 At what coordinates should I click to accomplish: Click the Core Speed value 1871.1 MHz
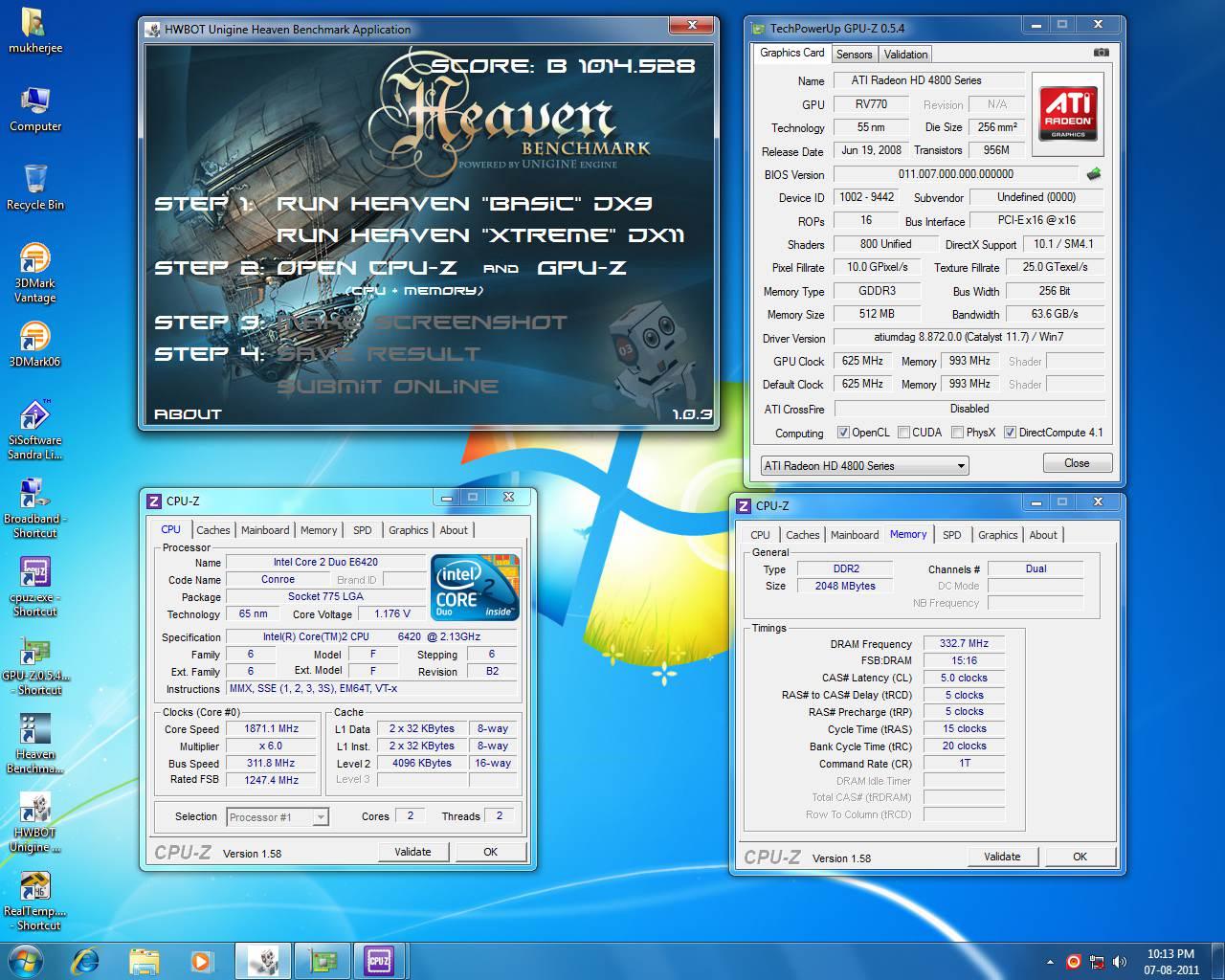(x=272, y=728)
